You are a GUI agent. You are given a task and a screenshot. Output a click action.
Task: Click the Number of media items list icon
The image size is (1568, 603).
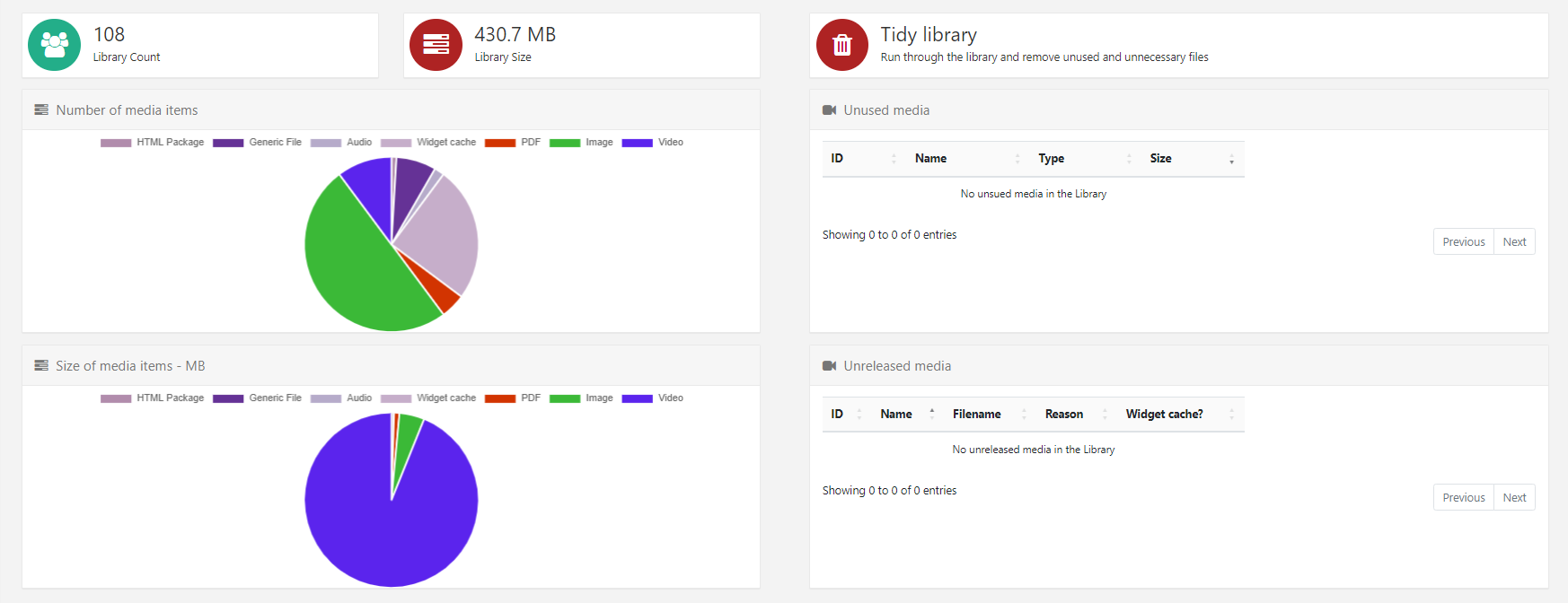coord(41,110)
